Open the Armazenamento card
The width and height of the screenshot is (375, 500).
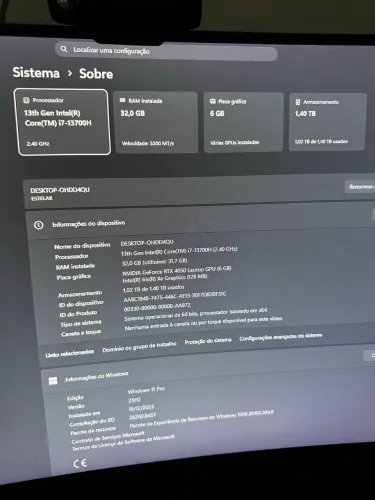[x=328, y=122]
